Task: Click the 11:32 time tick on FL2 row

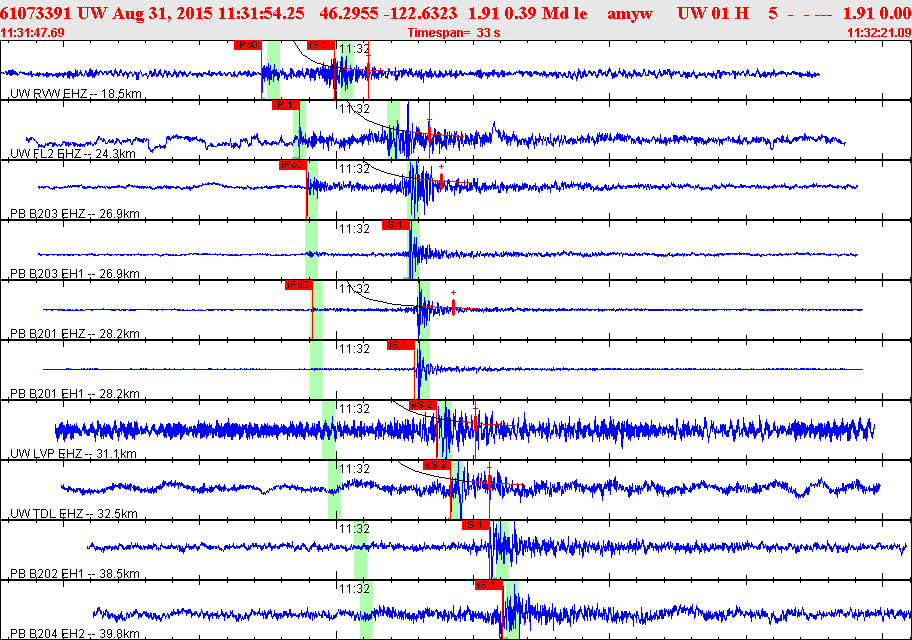Action: pyautogui.click(x=354, y=109)
